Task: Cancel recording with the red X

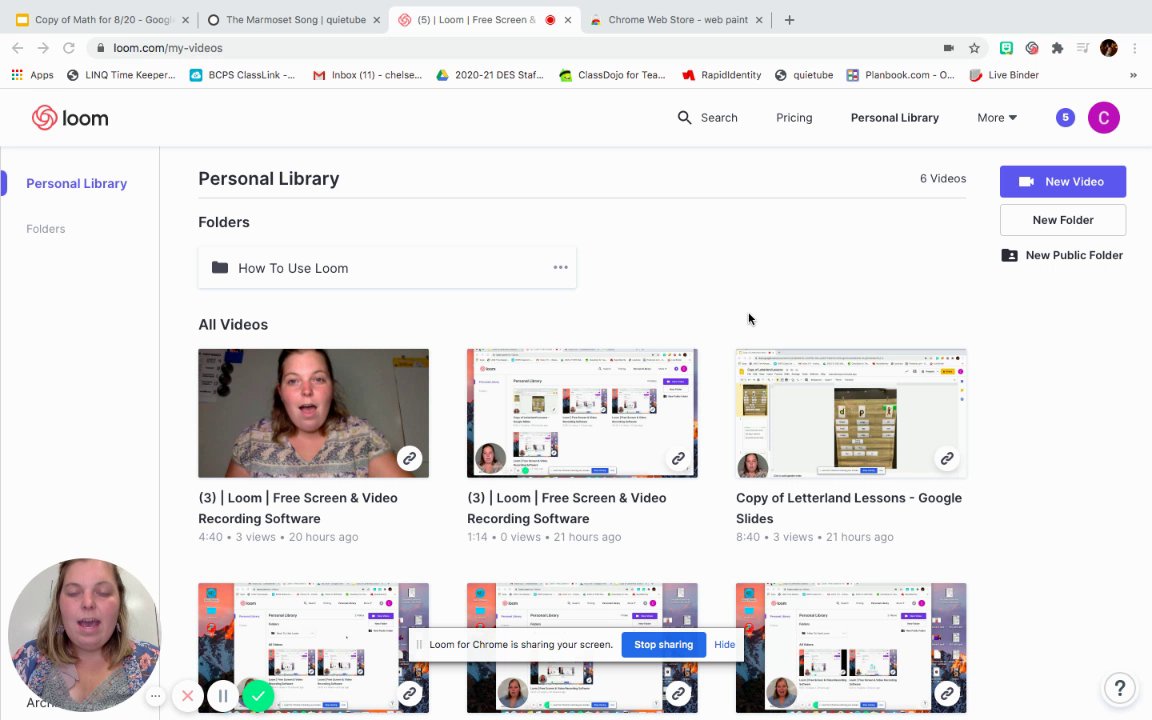Action: click(x=187, y=695)
